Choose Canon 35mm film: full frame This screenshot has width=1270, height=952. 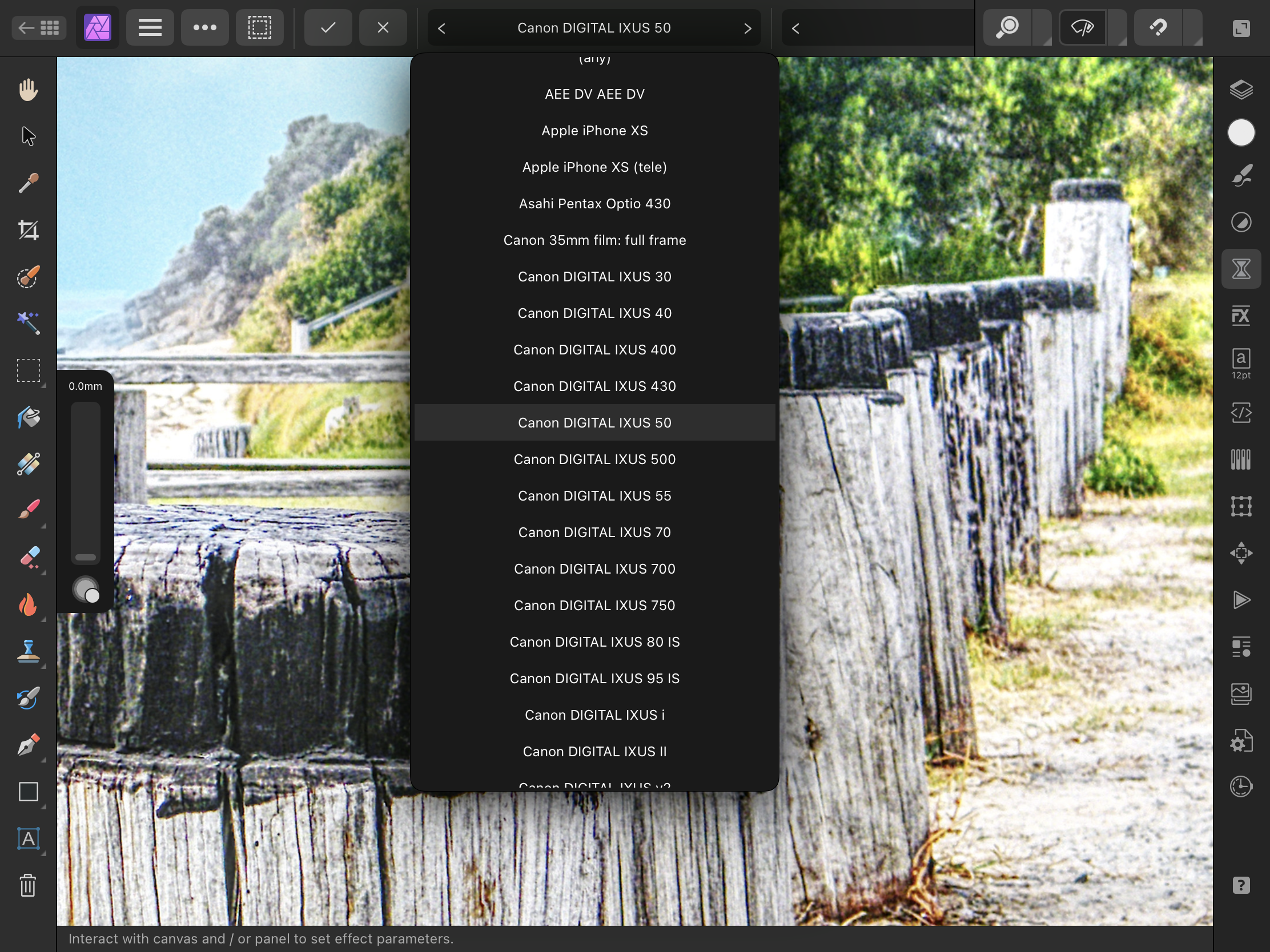595,240
